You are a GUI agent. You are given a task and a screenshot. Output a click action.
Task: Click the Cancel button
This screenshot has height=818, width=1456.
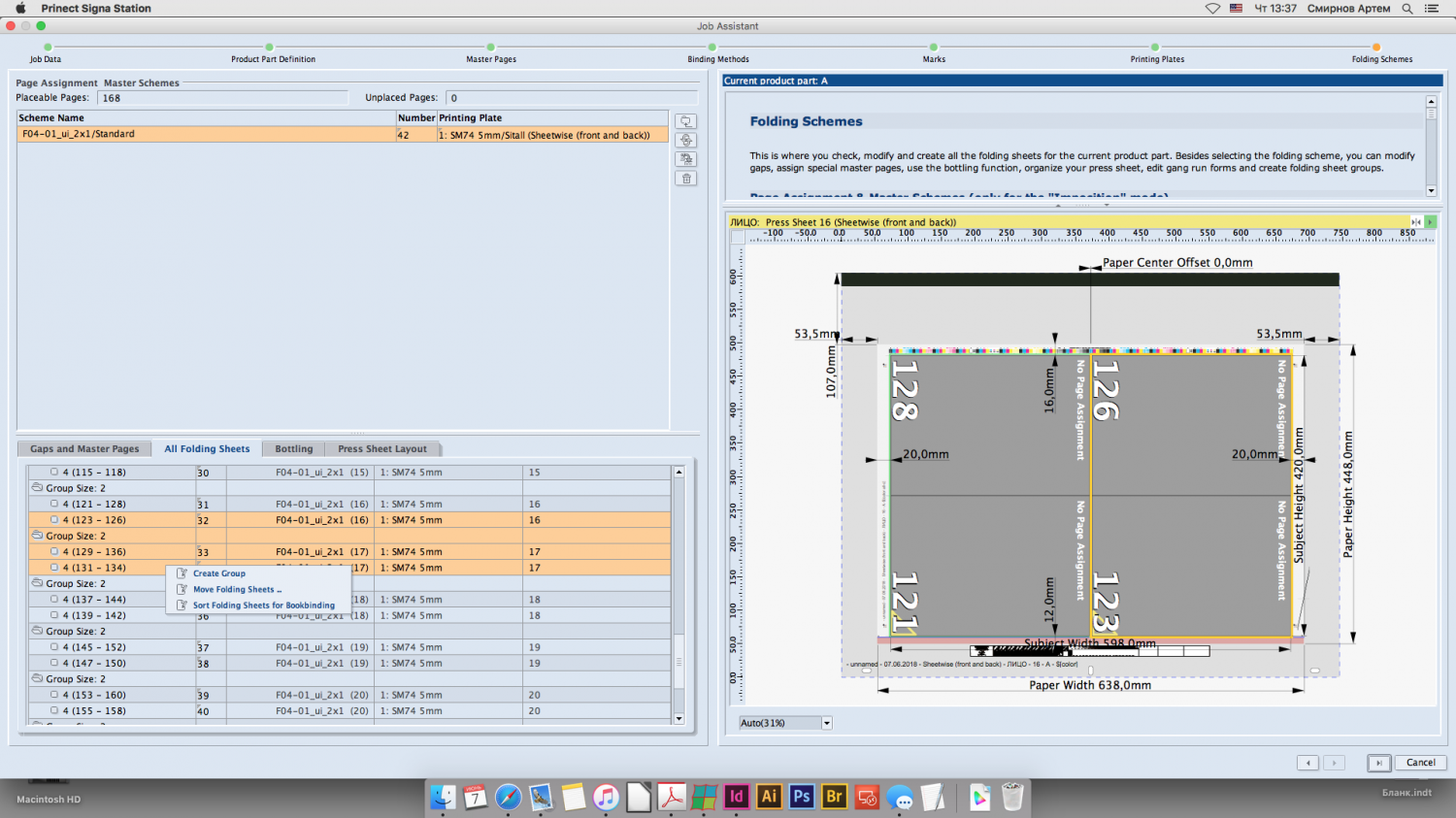pyautogui.click(x=1420, y=763)
